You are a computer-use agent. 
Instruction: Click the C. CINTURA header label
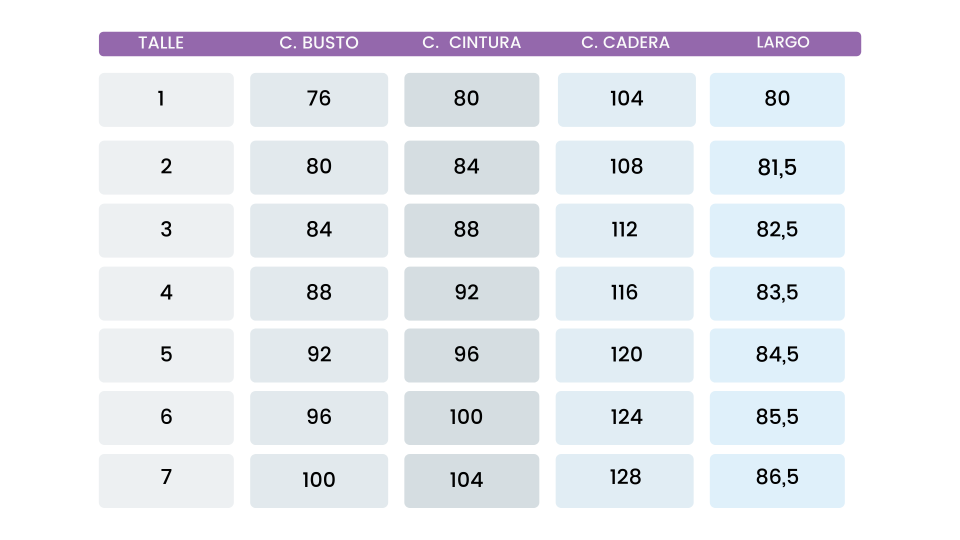pyautogui.click(x=471, y=43)
